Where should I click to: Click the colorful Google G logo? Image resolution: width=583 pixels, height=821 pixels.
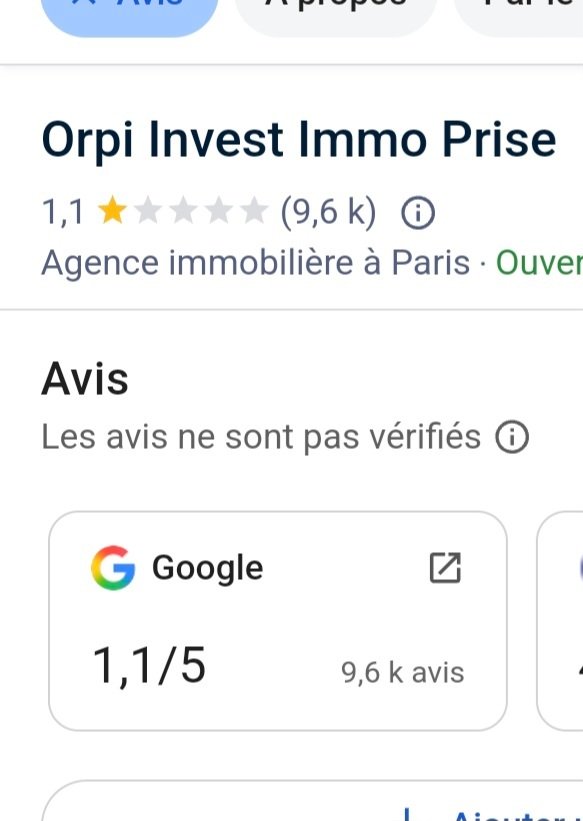113,568
